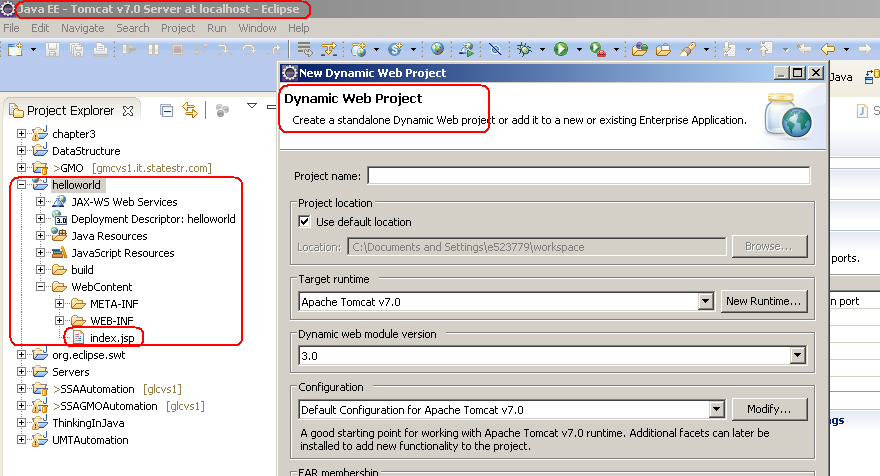Click the Next Annotation toolbar icon
Image resolution: width=880 pixels, height=476 pixels.
coord(729,49)
